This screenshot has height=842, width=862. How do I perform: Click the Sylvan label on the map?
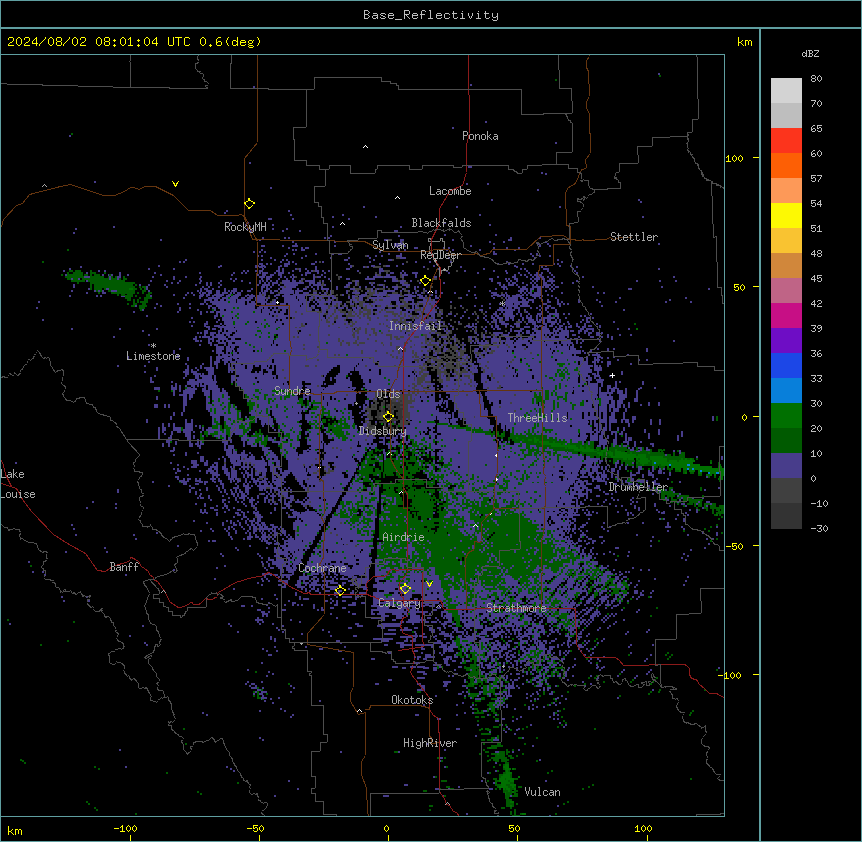tap(390, 245)
